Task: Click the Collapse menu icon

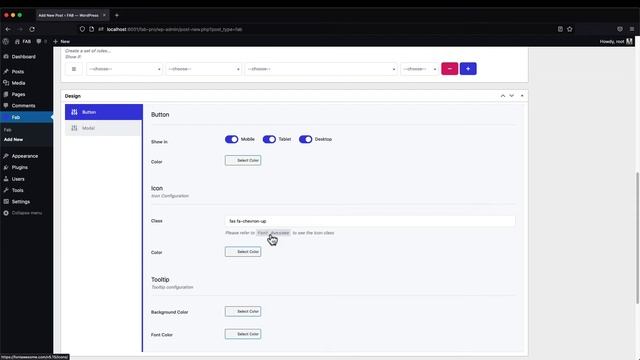Action: tap(6, 213)
